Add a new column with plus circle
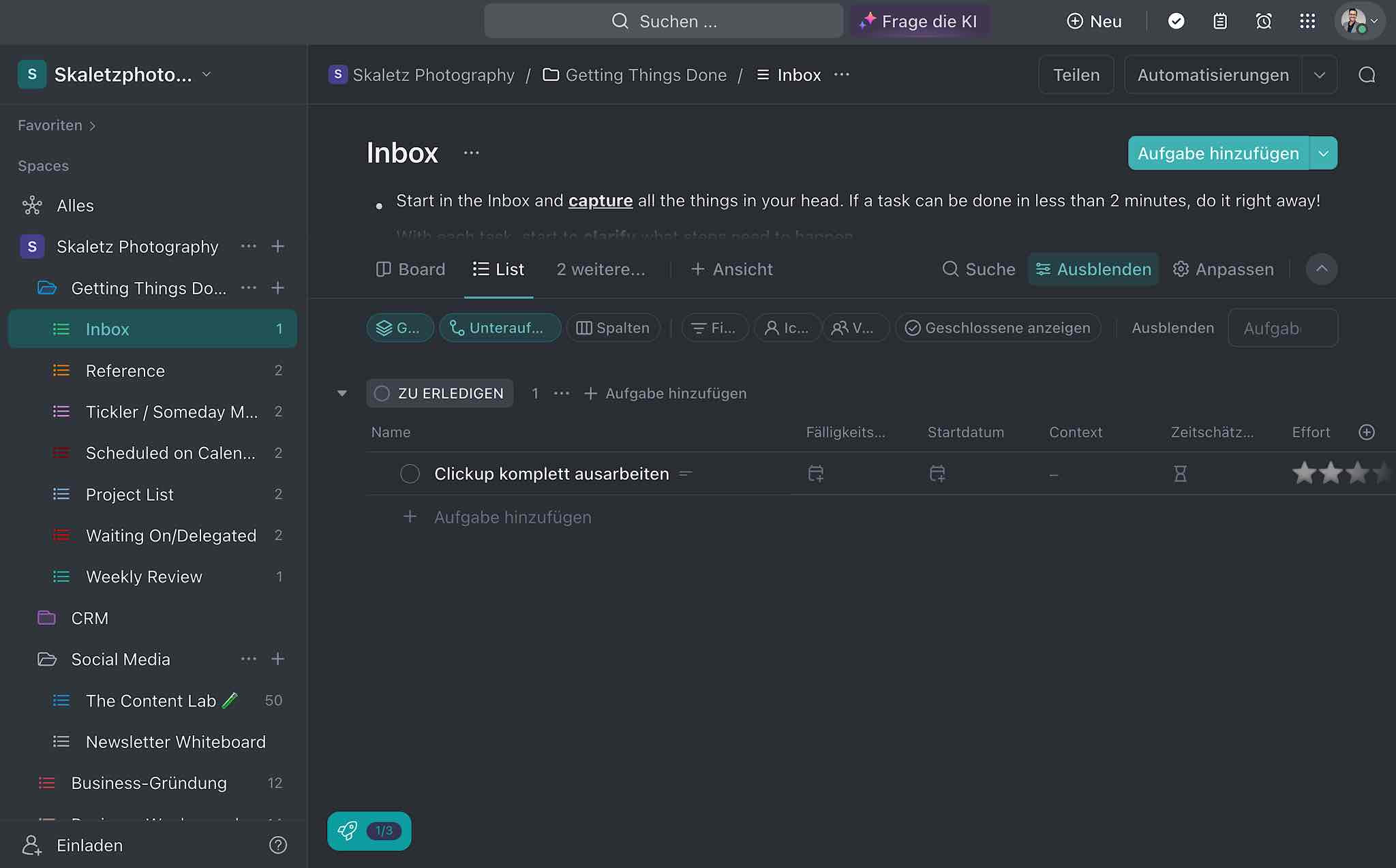This screenshot has width=1396, height=868. click(1366, 432)
